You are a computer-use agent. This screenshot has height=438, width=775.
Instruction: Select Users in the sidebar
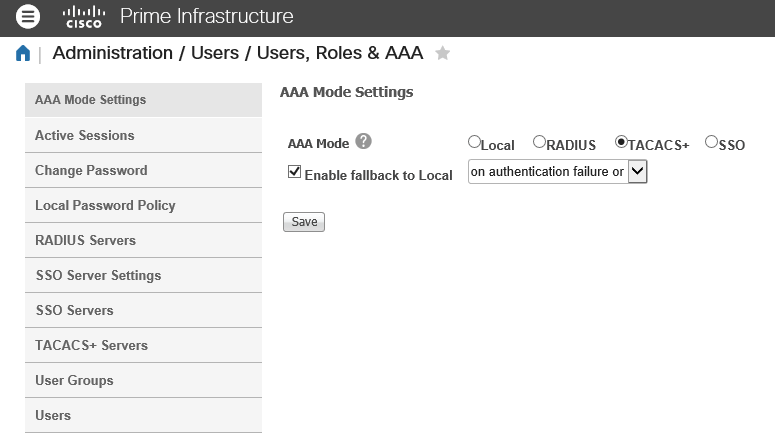53,415
